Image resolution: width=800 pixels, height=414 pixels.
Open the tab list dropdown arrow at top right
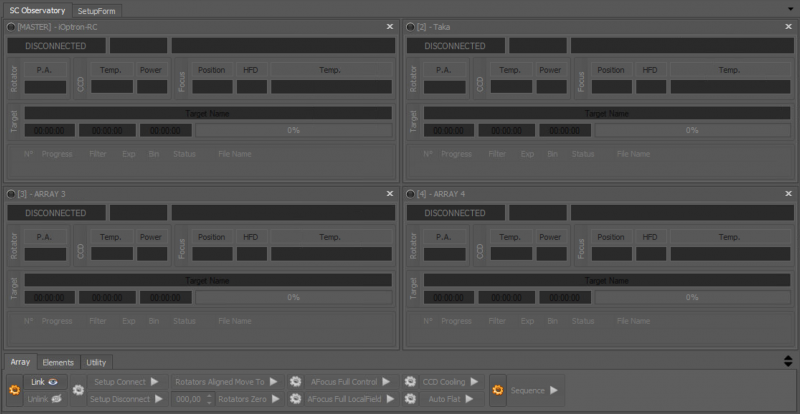coord(790,9)
